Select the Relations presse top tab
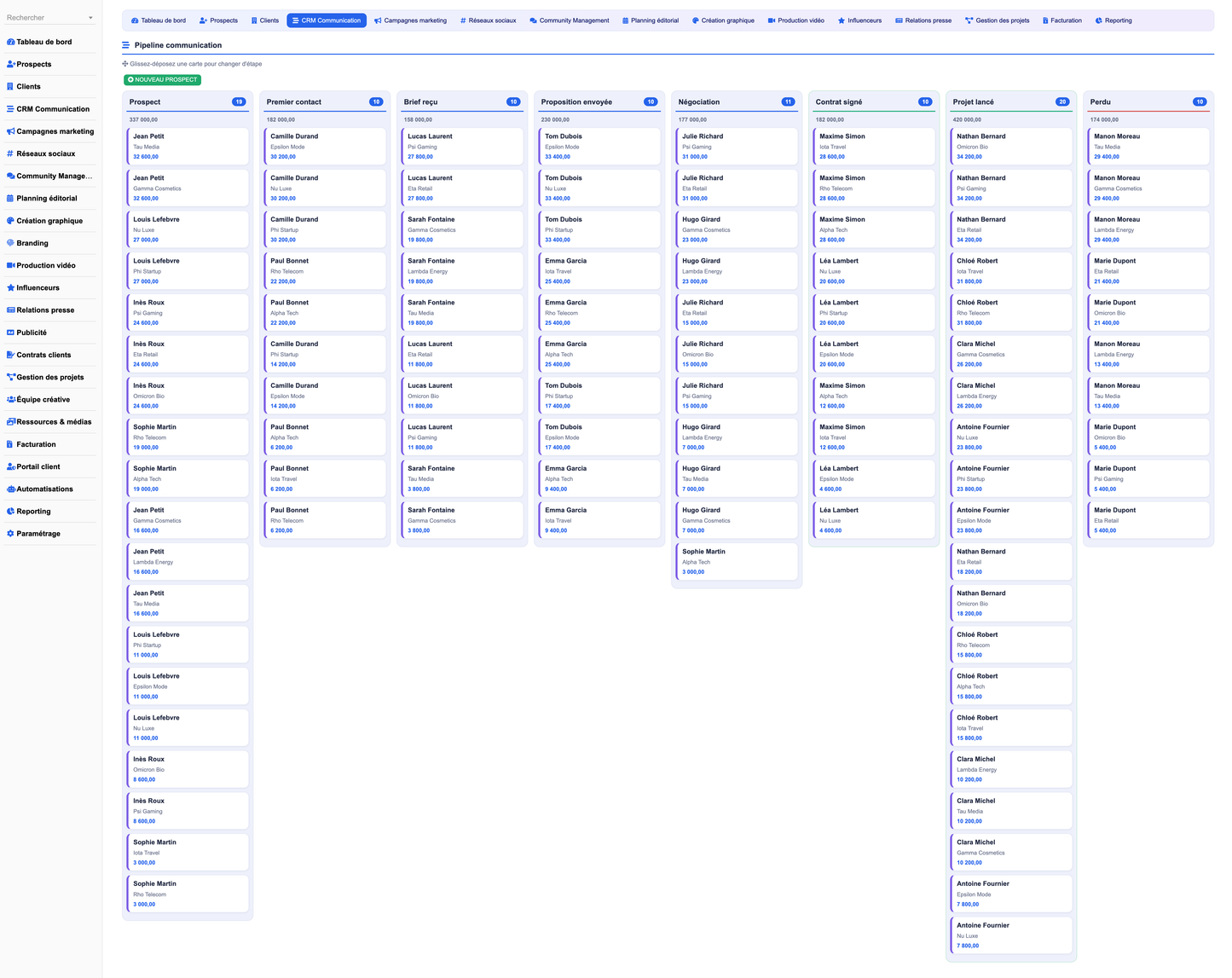 923,20
